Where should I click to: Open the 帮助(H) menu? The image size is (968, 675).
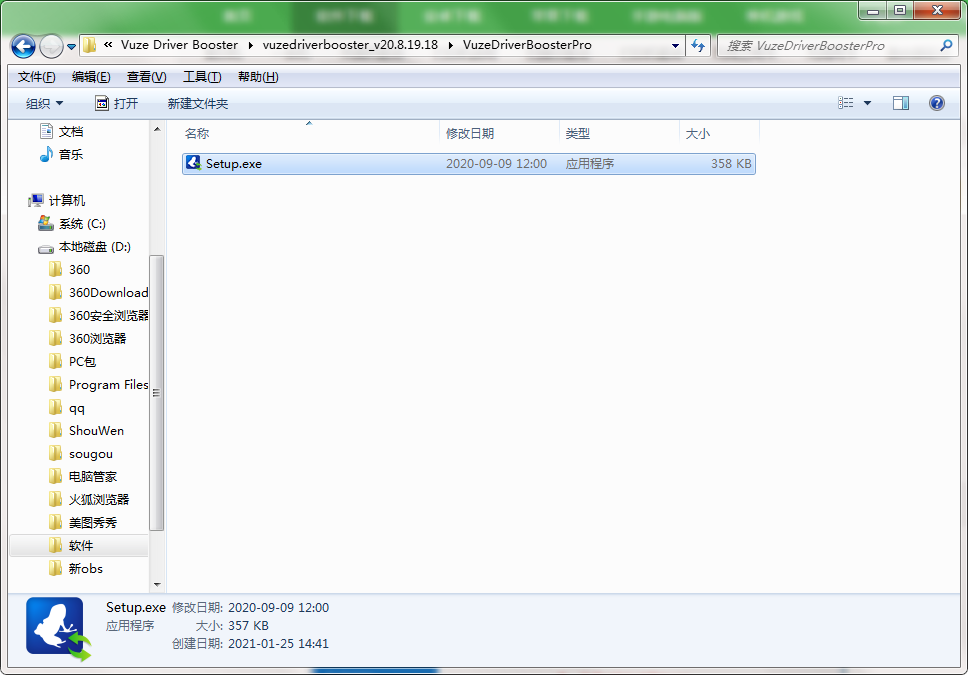click(258, 77)
